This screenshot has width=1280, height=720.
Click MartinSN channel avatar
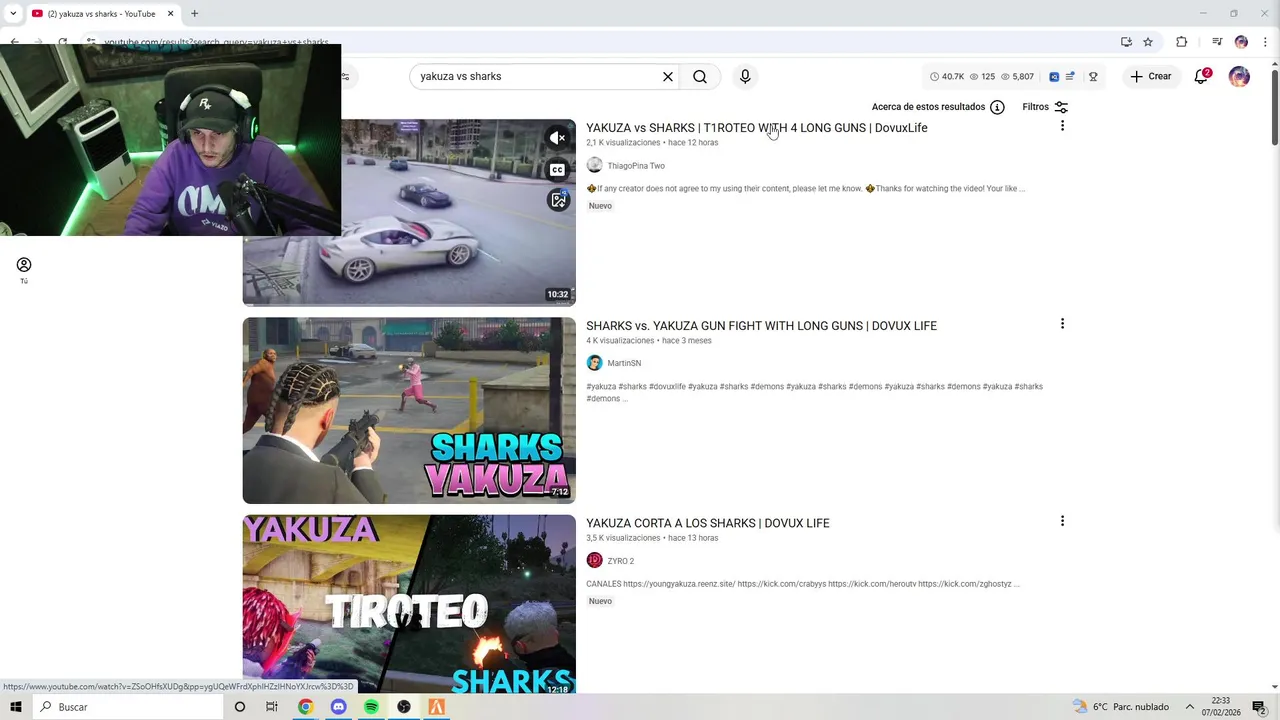coord(594,363)
